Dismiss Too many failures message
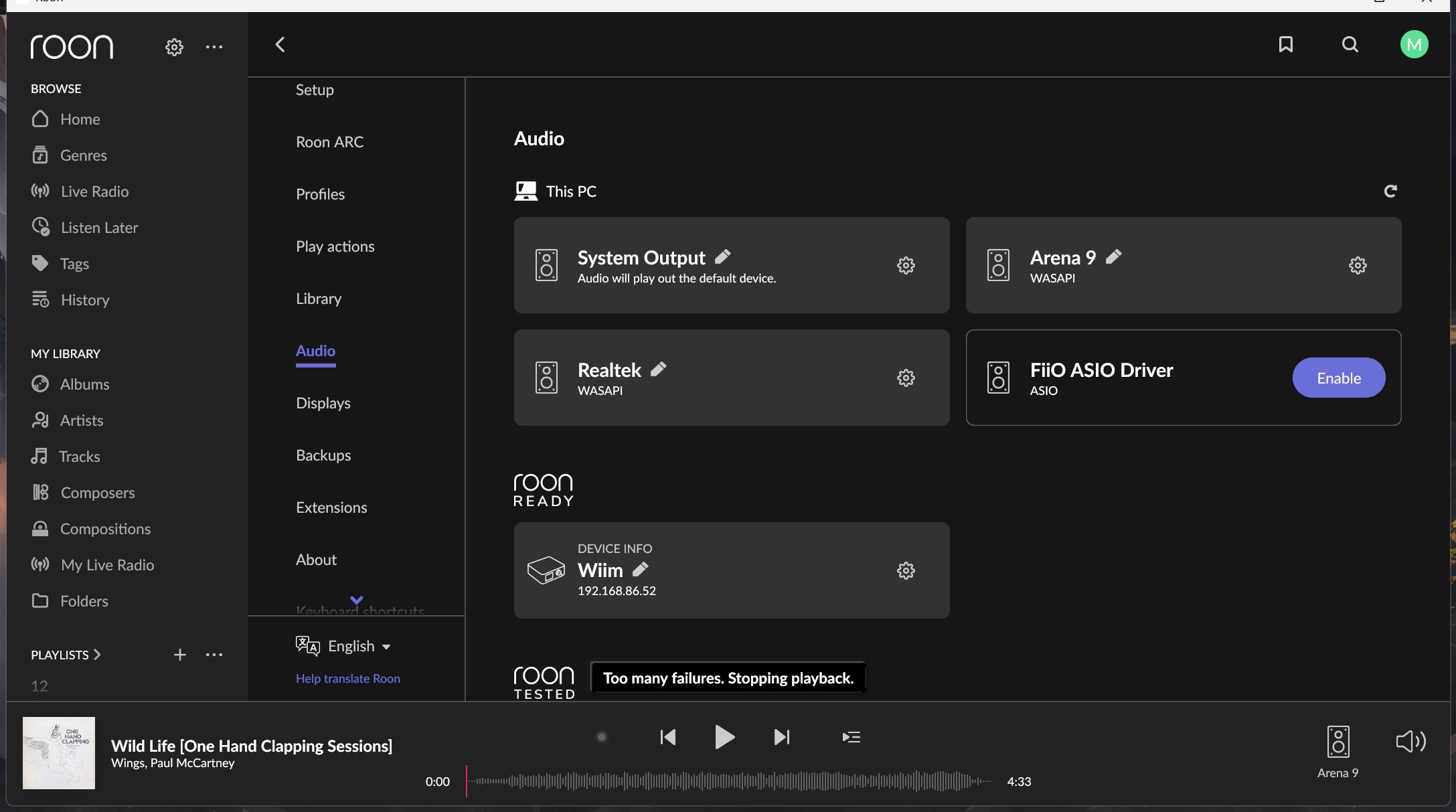The width and height of the screenshot is (1456, 812). pos(728,678)
